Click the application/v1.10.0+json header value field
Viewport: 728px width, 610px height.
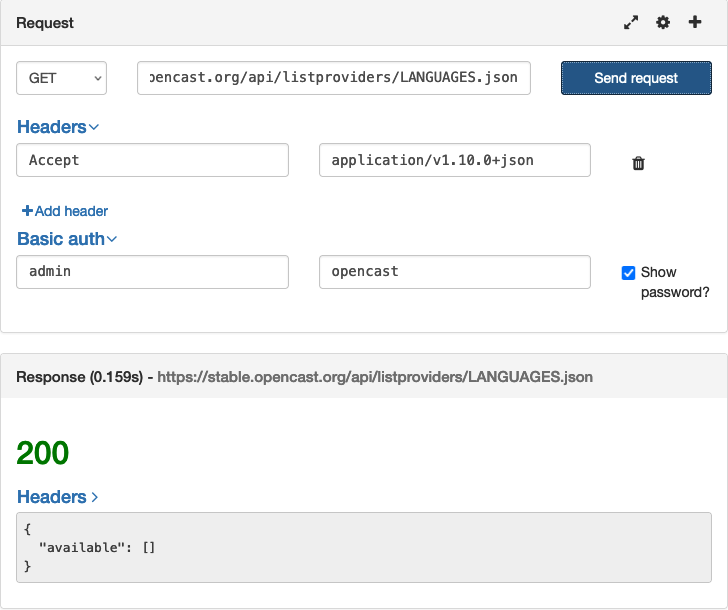(x=455, y=160)
